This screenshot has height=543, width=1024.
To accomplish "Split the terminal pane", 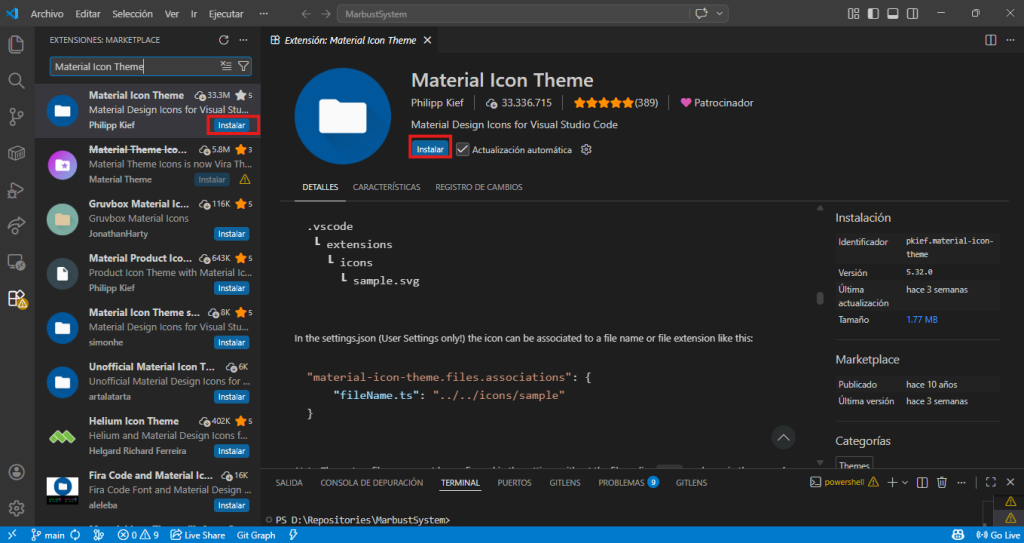I will click(922, 483).
